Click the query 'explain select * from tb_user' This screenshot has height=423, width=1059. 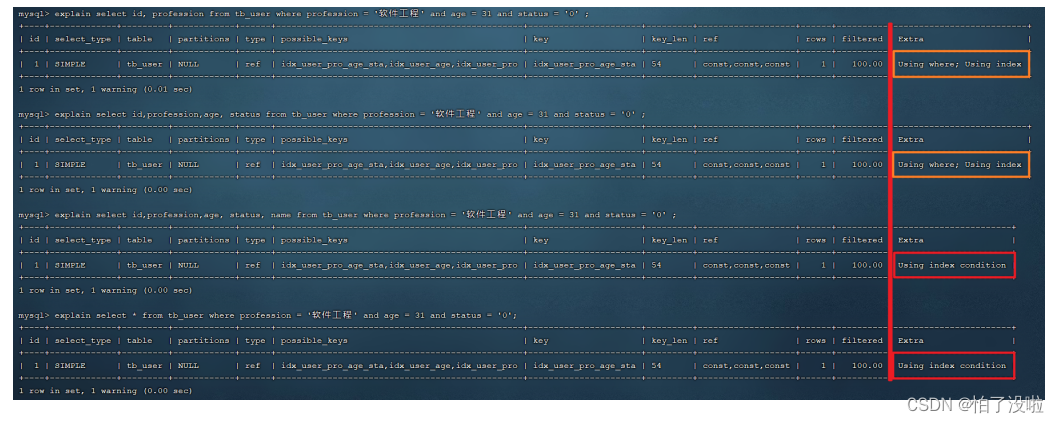286,316
